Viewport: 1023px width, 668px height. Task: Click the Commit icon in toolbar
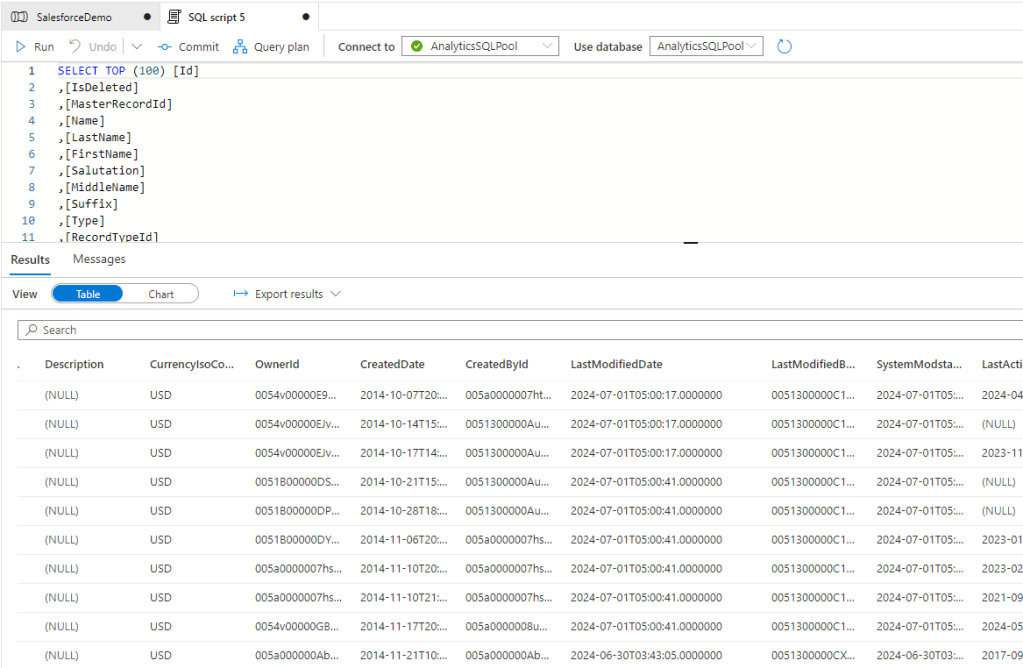[x=165, y=47]
